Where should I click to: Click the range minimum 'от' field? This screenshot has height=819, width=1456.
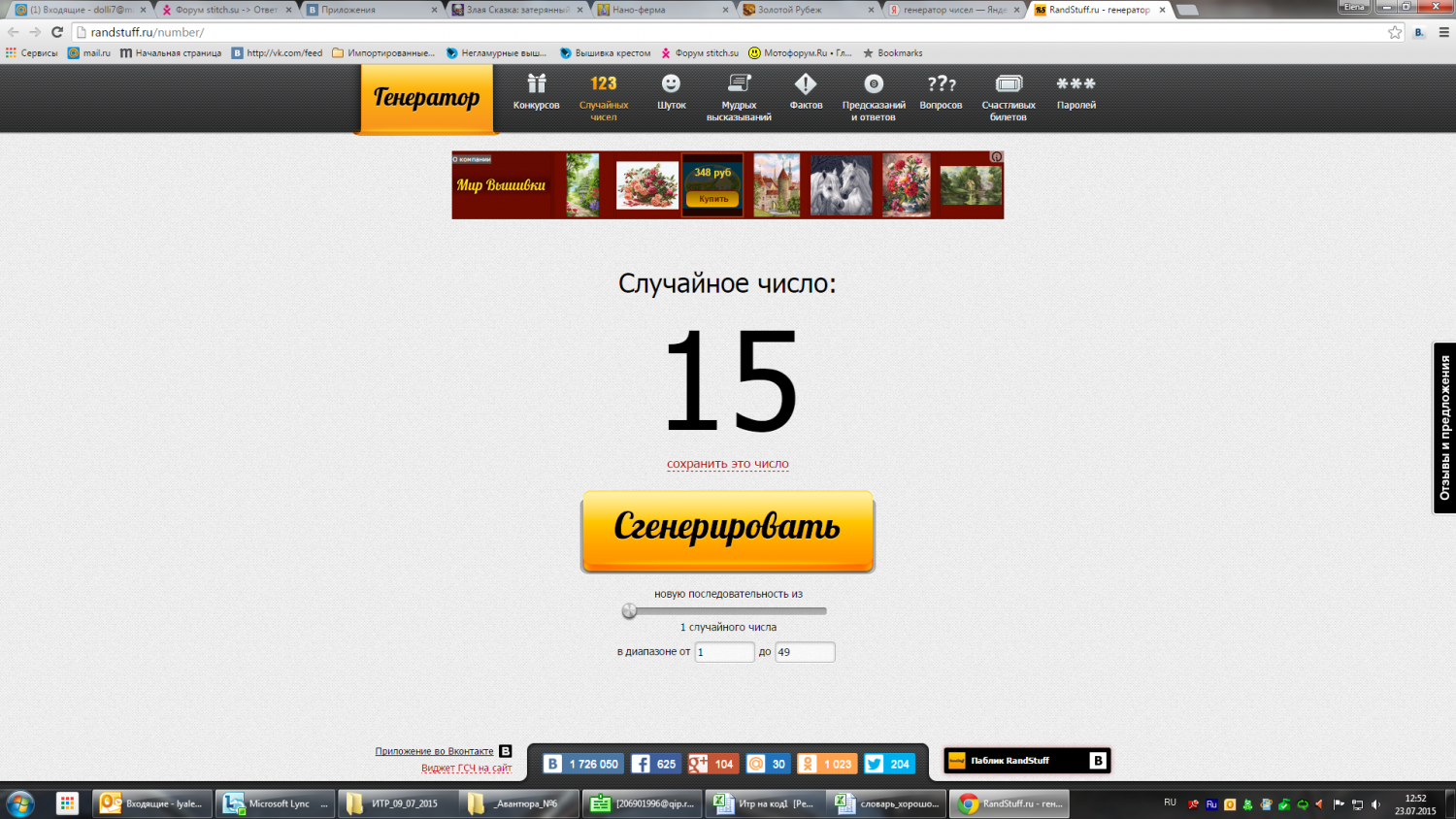click(724, 652)
